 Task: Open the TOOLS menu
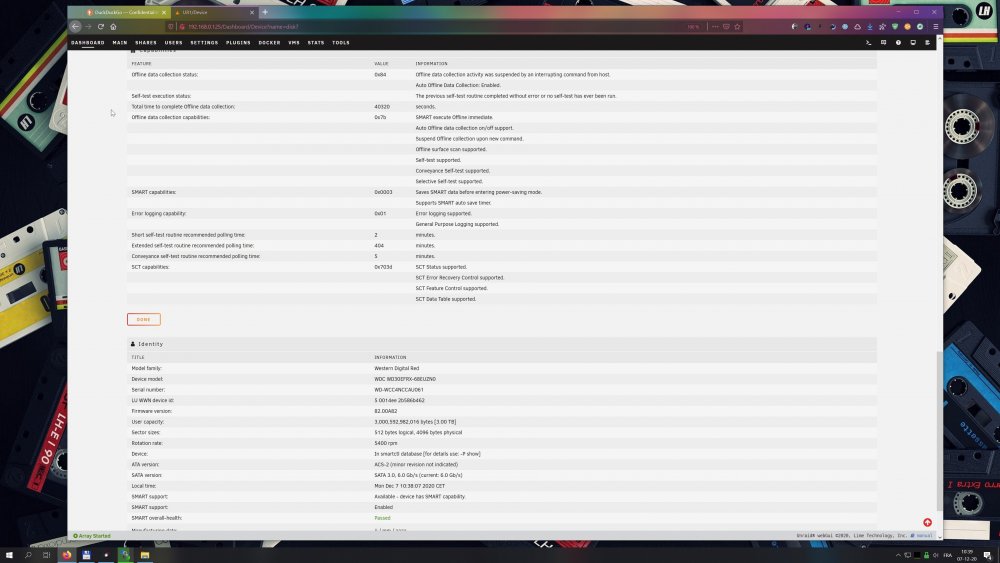(341, 43)
